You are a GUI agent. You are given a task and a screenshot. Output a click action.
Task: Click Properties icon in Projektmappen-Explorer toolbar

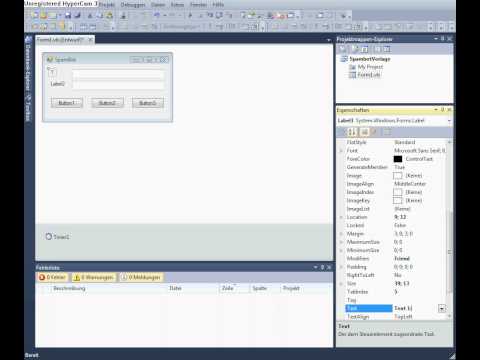pos(342,49)
